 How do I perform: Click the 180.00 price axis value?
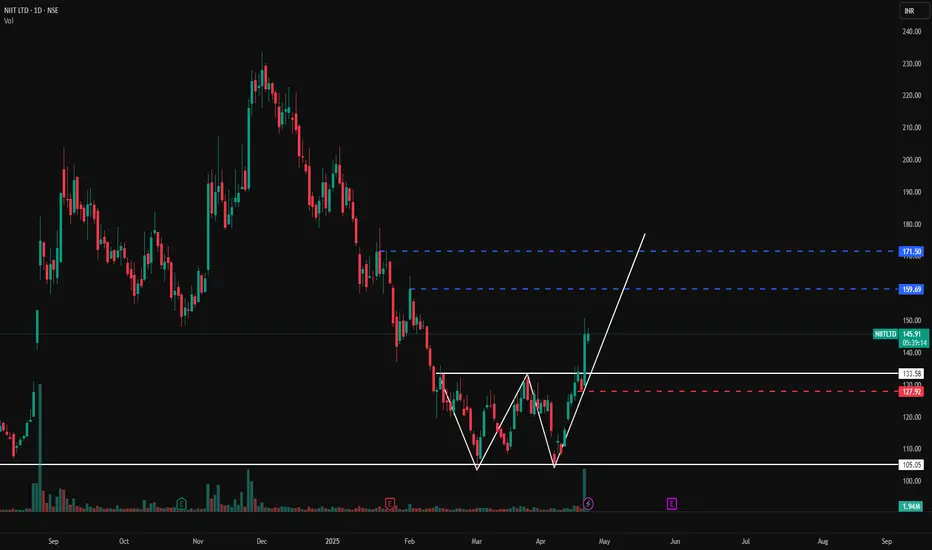pos(912,224)
